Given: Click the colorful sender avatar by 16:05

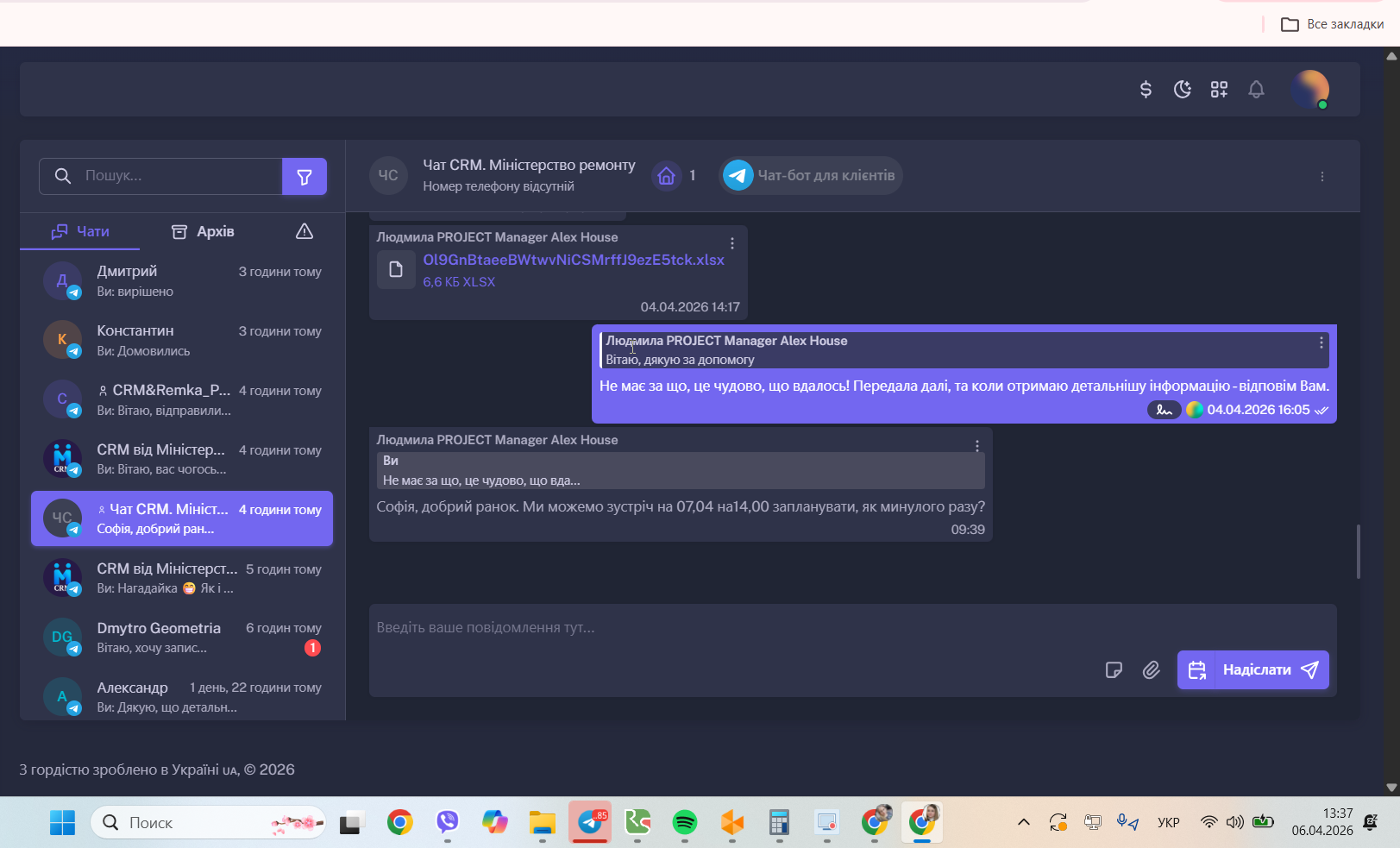Looking at the screenshot, I should tap(1195, 410).
